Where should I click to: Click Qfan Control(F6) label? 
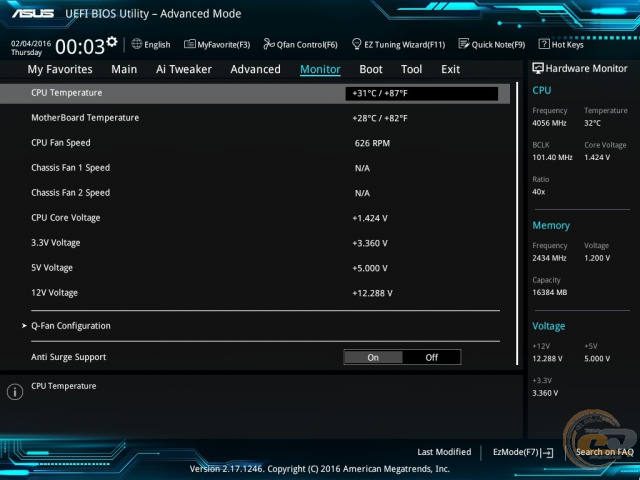point(307,45)
